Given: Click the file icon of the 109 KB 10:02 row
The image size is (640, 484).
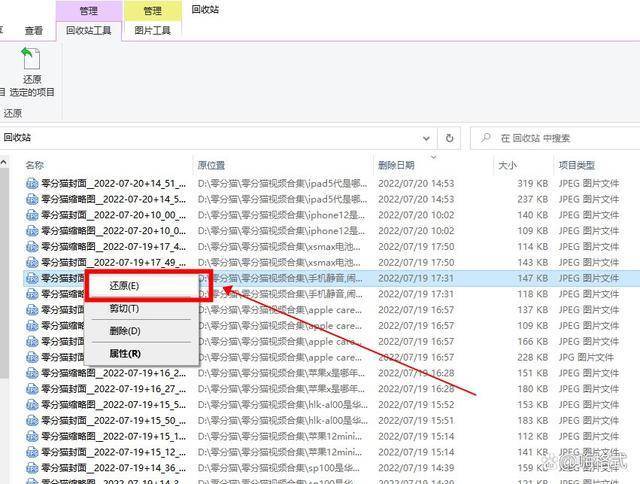Looking at the screenshot, I should click(32, 231).
